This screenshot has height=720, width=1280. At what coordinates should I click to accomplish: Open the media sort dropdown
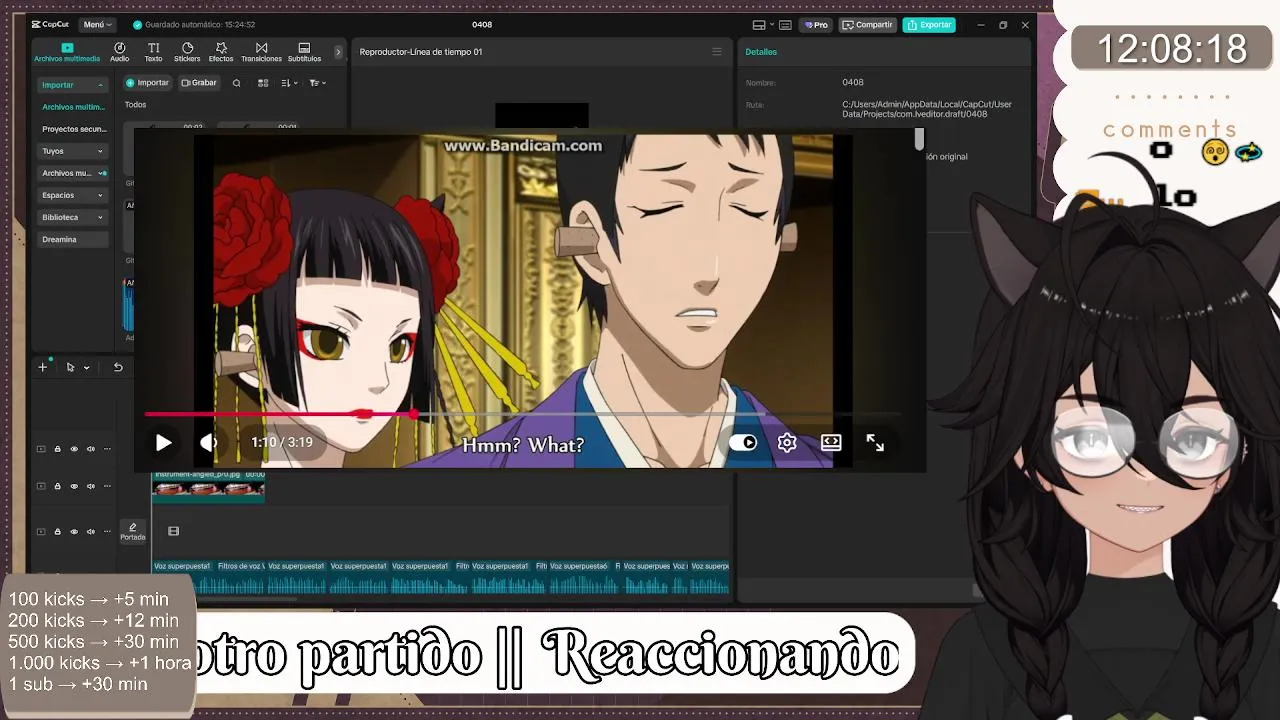click(x=291, y=83)
